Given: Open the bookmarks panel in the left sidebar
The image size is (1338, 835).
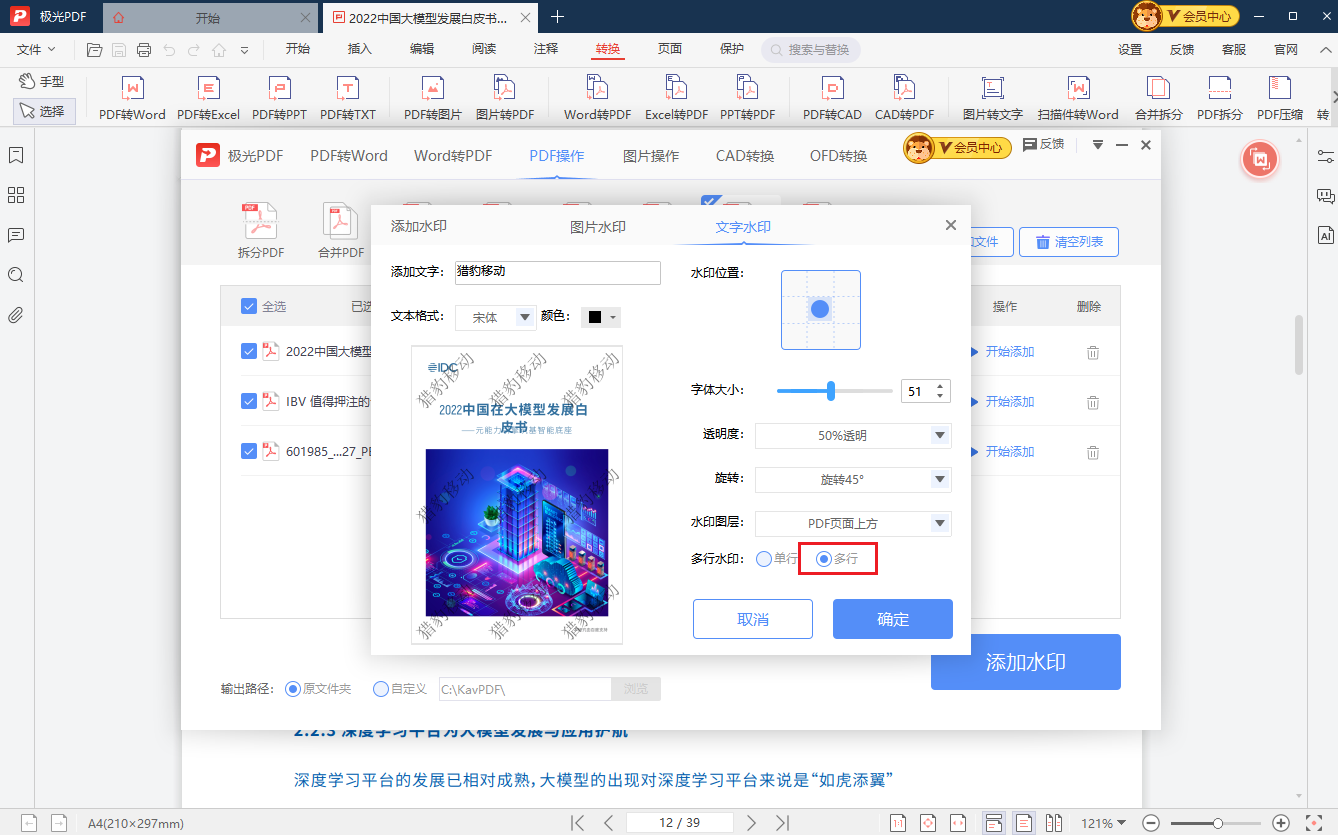Looking at the screenshot, I should point(15,156).
